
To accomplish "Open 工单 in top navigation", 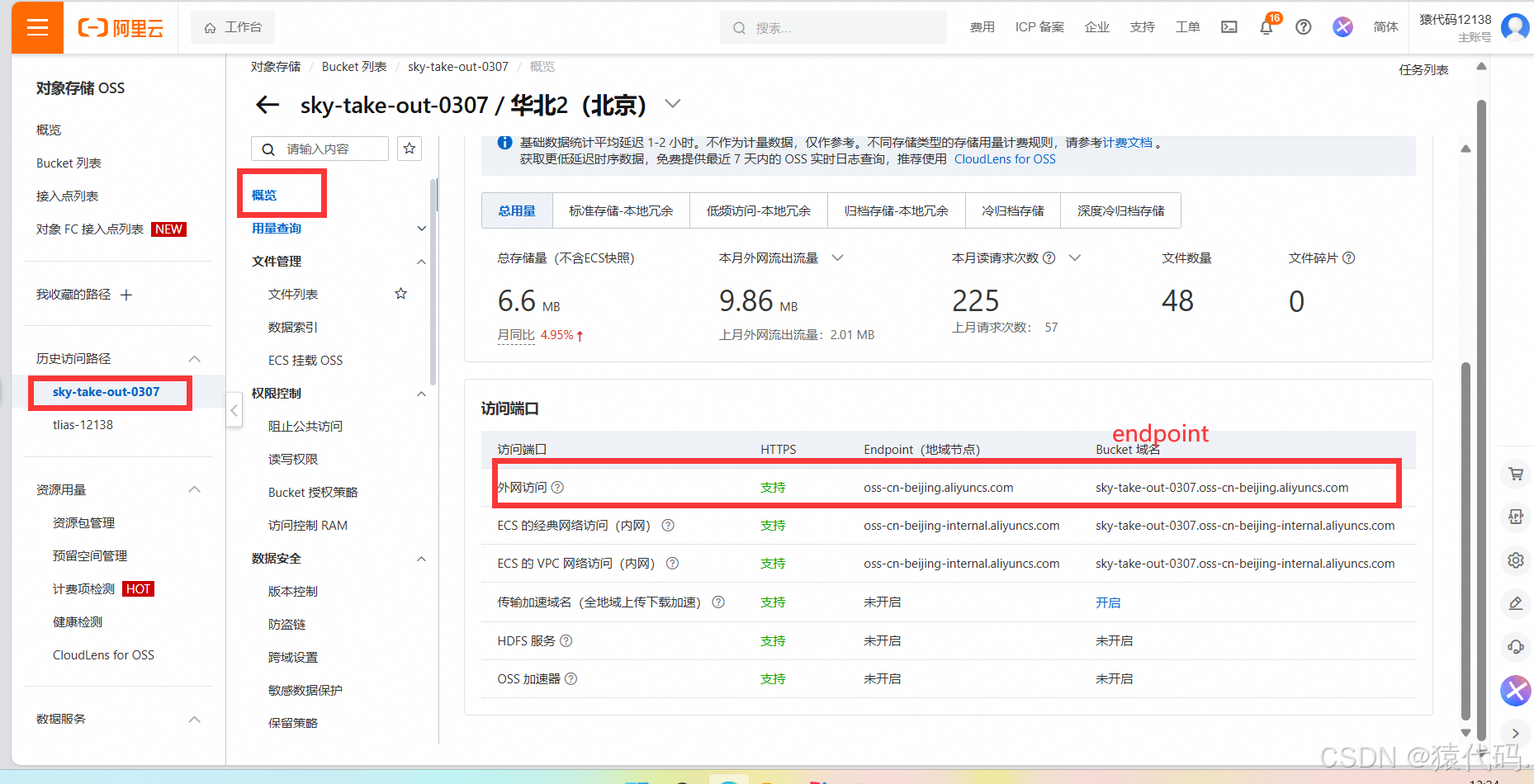I will (x=1188, y=27).
